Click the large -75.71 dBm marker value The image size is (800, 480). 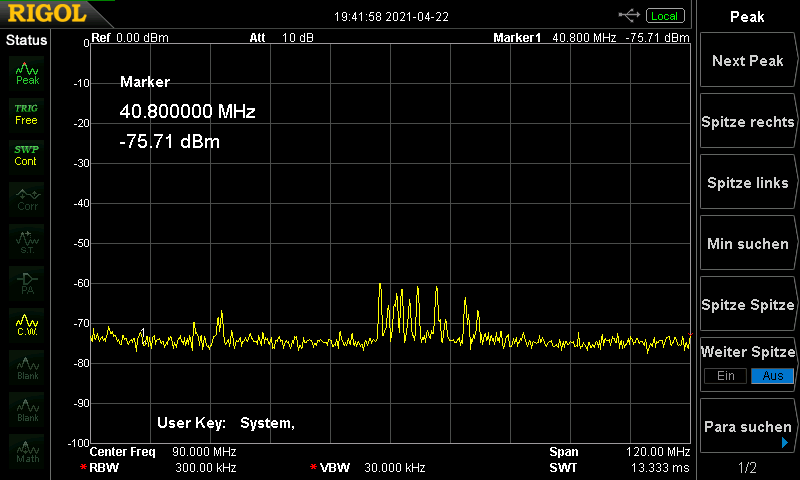(x=169, y=141)
